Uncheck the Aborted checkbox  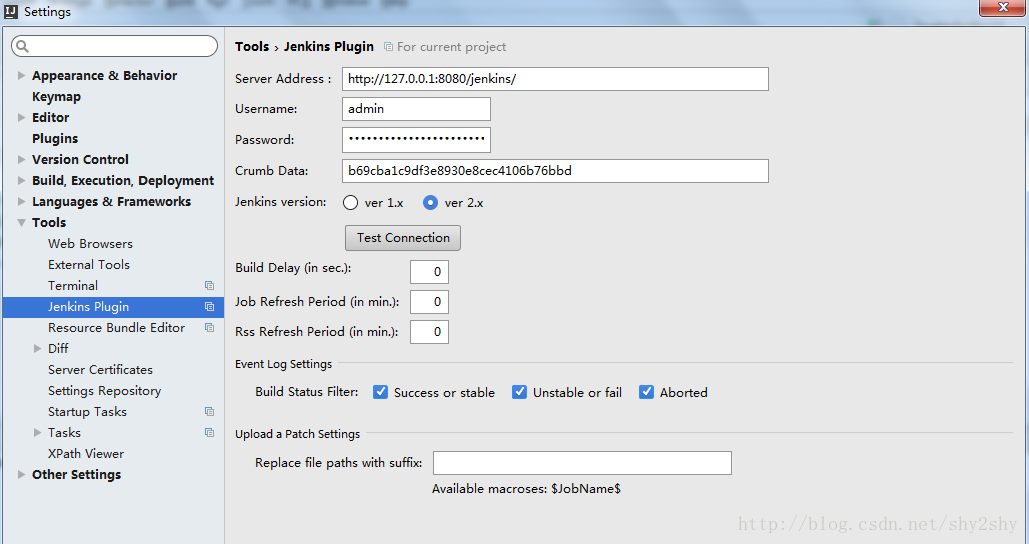(646, 392)
